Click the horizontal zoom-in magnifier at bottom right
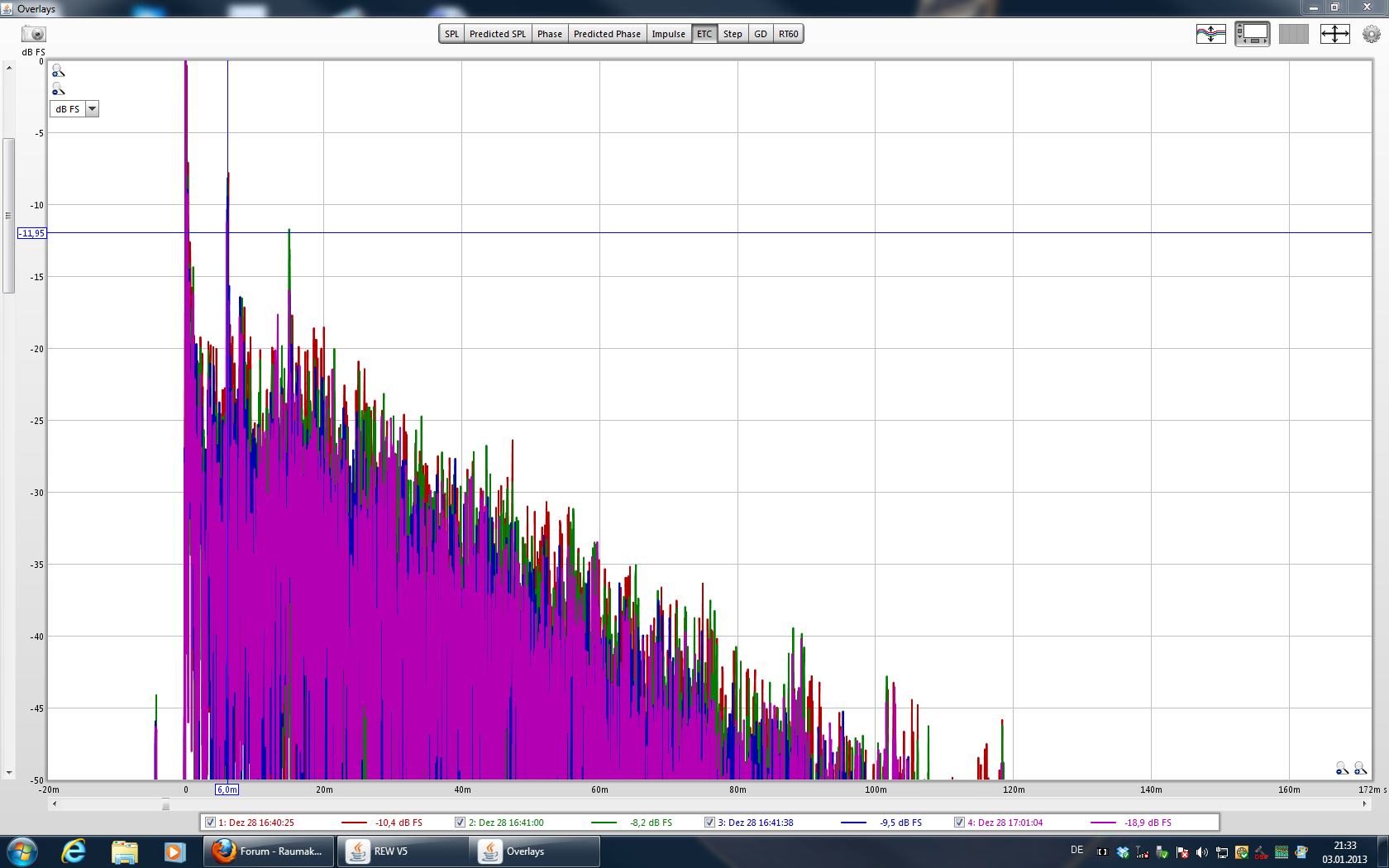 coord(1360,769)
